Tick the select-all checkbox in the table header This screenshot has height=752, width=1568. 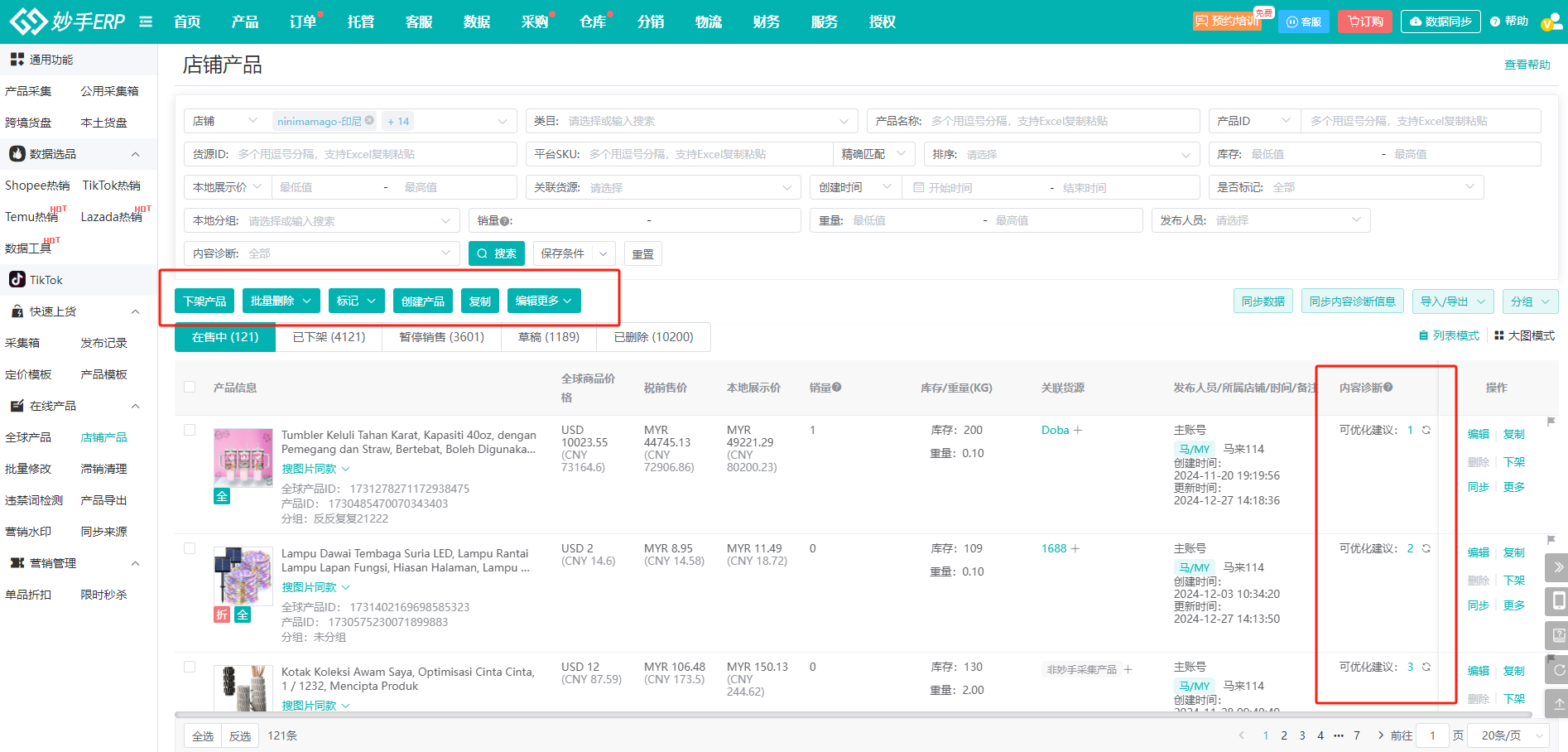190,387
